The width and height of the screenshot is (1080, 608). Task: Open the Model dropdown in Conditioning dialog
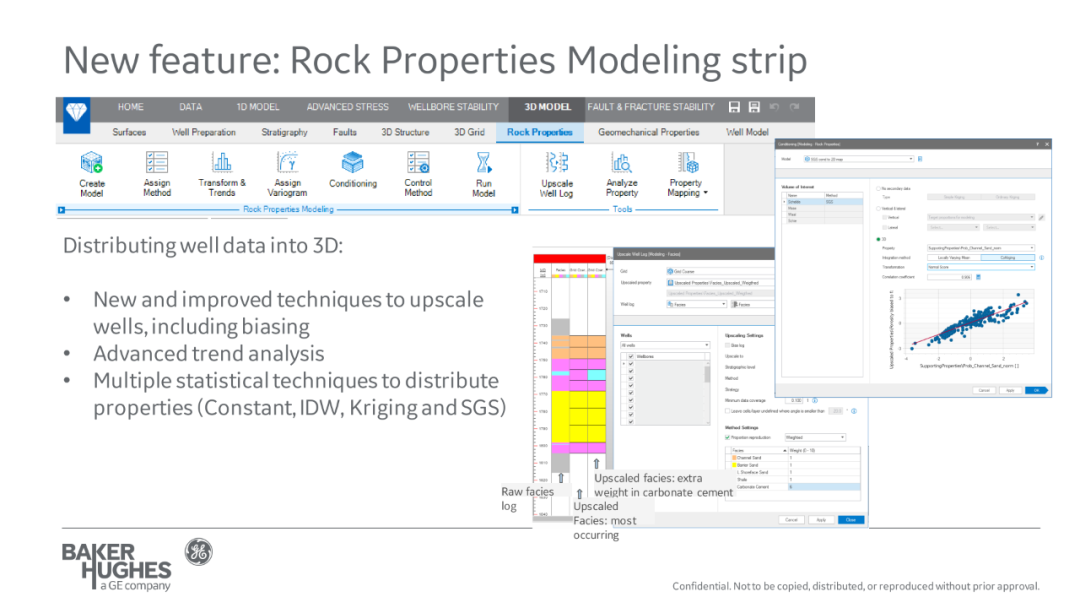click(x=858, y=159)
